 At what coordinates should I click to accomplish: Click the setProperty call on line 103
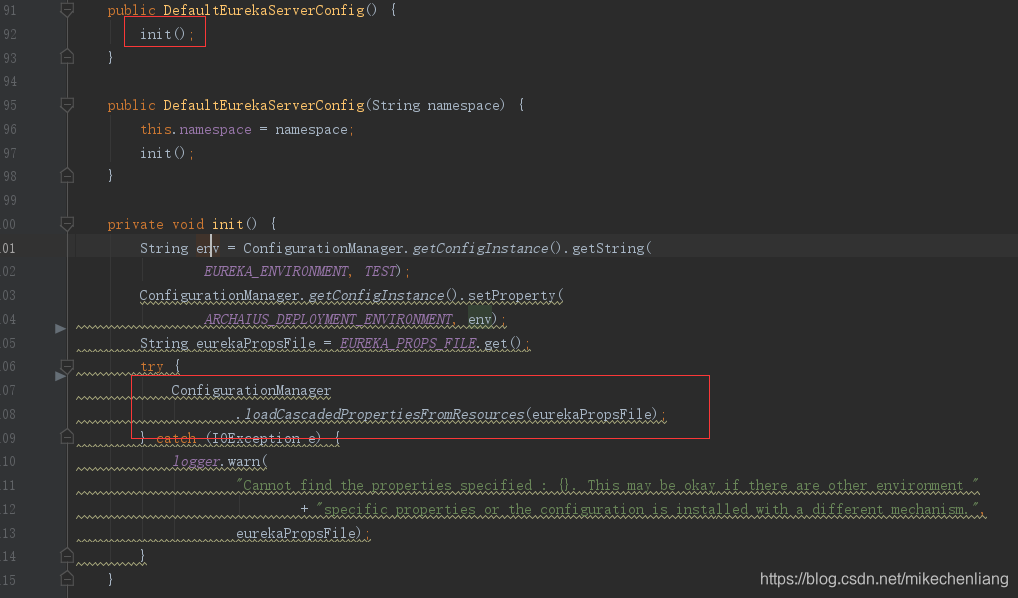(x=512, y=295)
